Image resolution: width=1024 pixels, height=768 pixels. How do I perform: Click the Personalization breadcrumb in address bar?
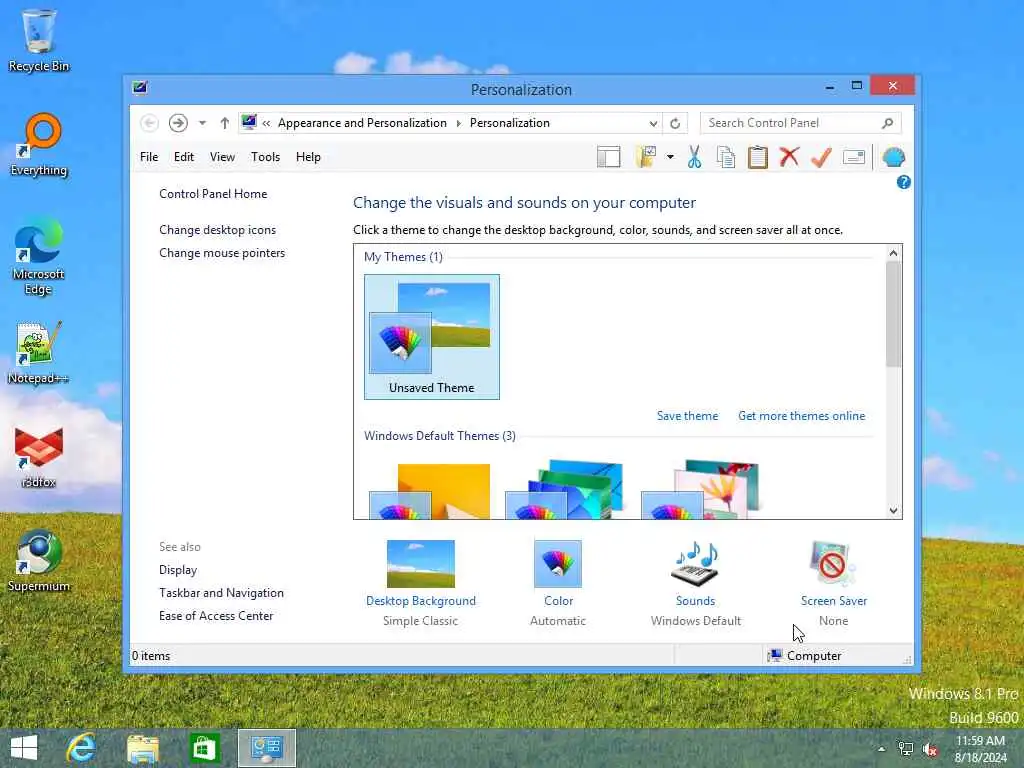pos(510,123)
